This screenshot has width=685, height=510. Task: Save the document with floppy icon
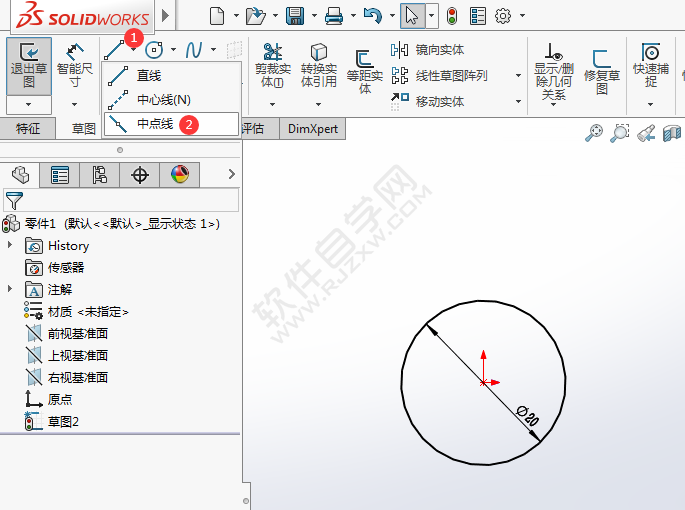pyautogui.click(x=295, y=16)
